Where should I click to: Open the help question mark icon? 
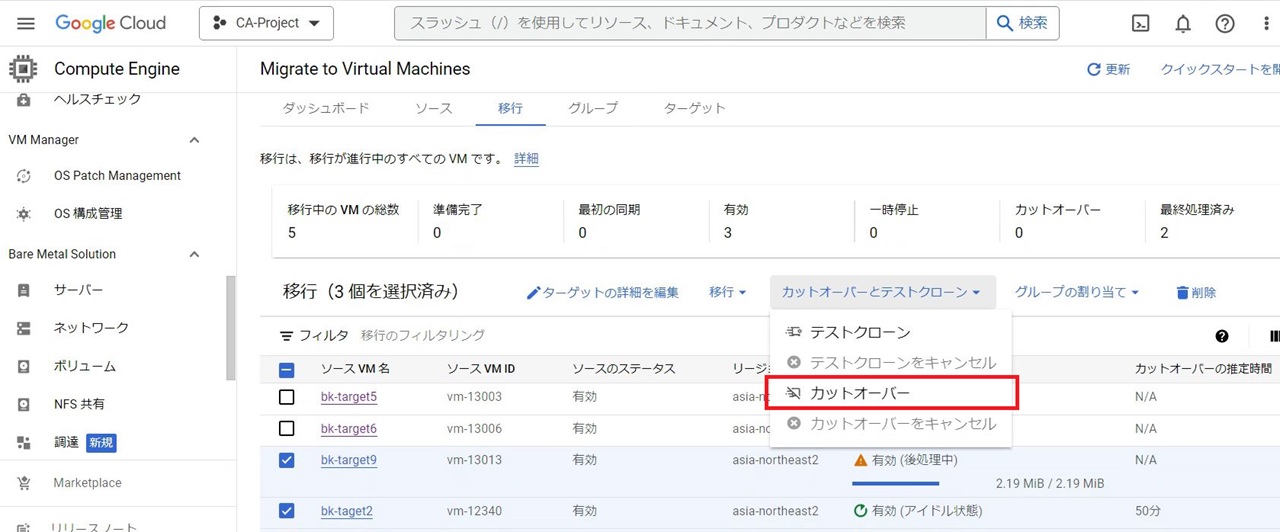(1225, 23)
